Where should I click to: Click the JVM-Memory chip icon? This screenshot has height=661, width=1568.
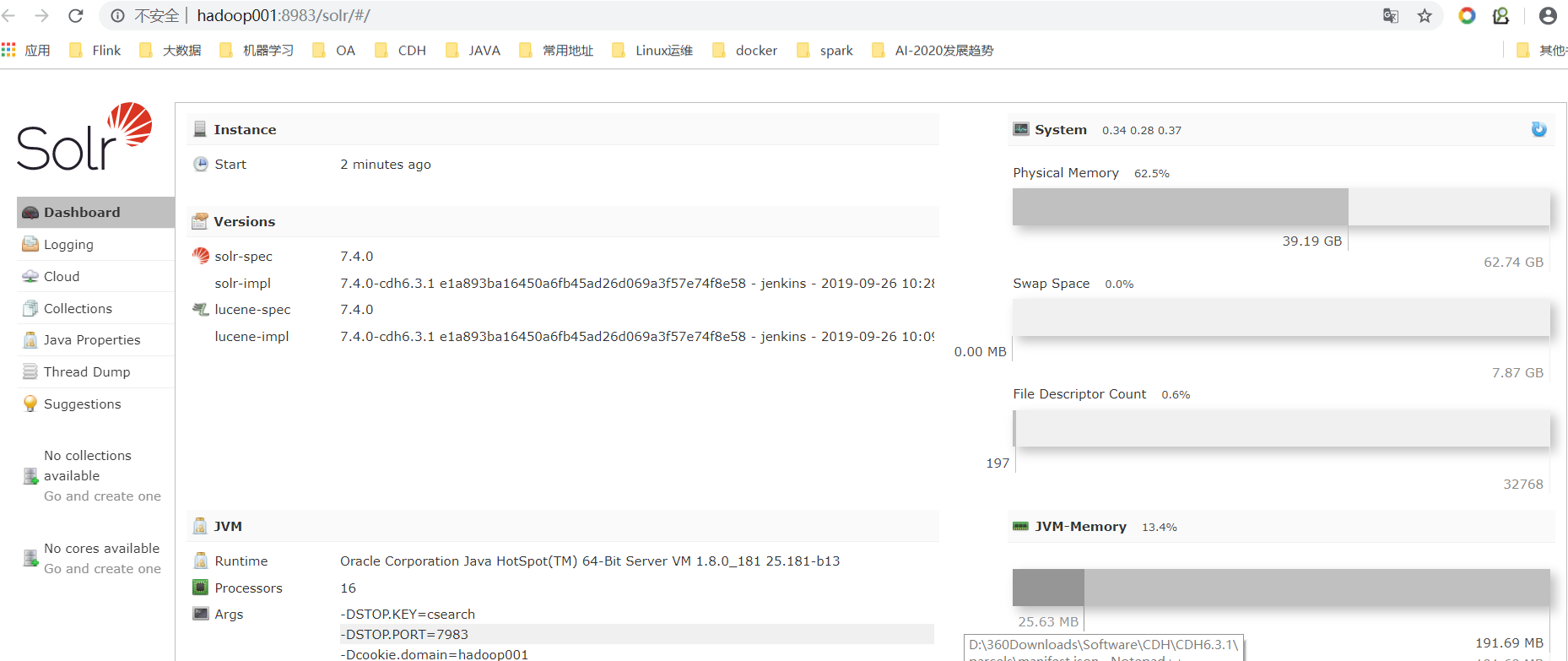1021,526
